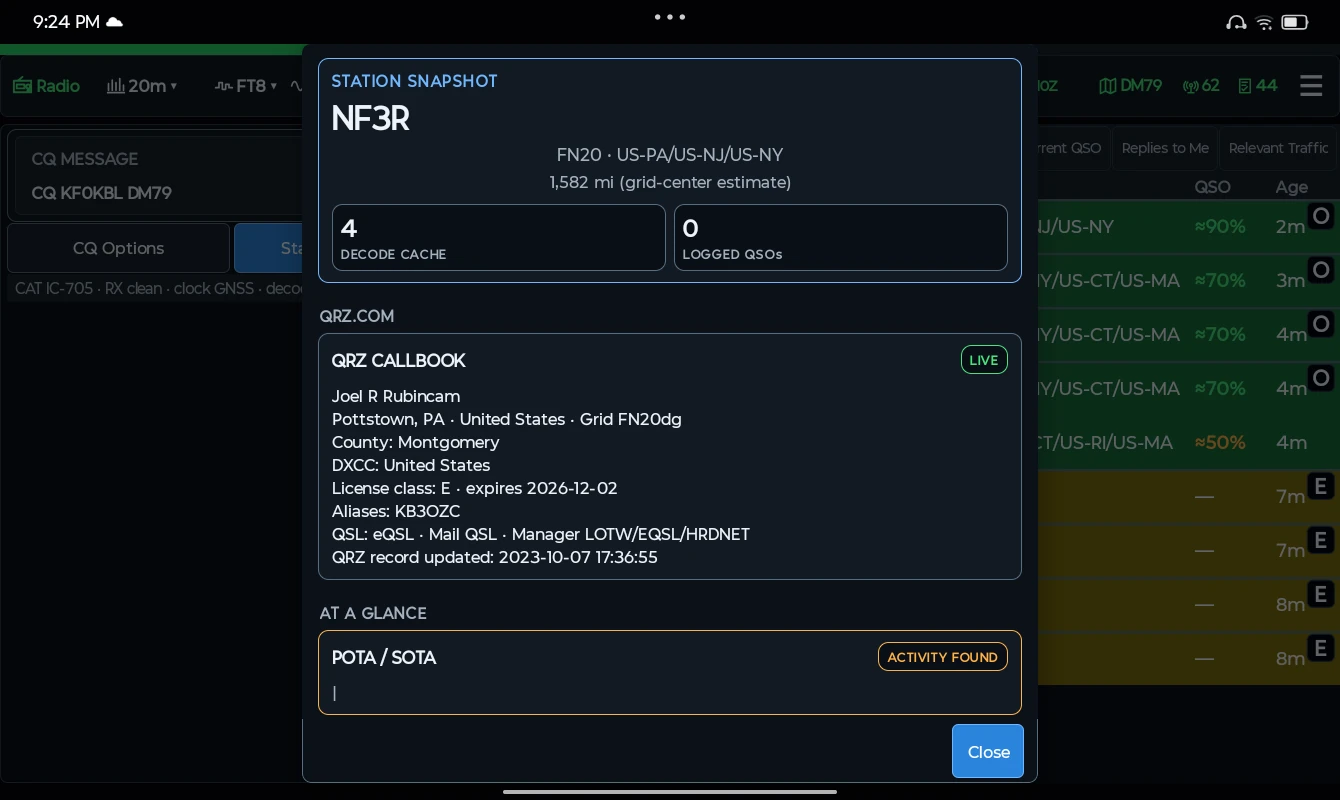
Task: Click the Aliases: KB3OZC line
Action: point(396,511)
